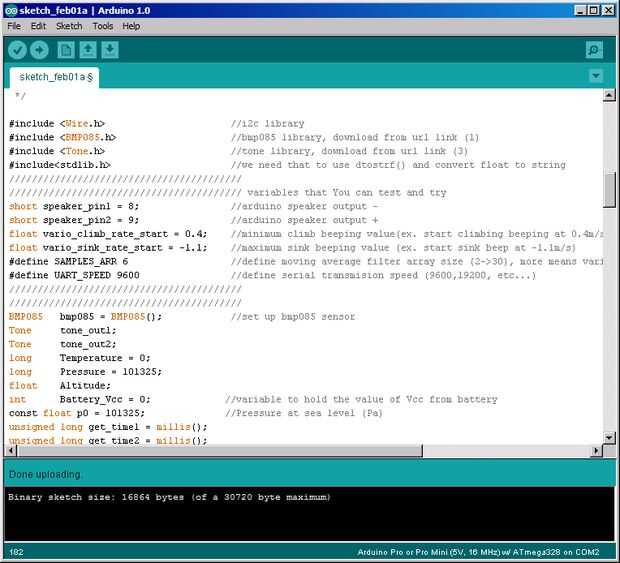Click the vertical scrollbar down arrow
Image resolution: width=620 pixels, height=563 pixels.
click(609, 437)
